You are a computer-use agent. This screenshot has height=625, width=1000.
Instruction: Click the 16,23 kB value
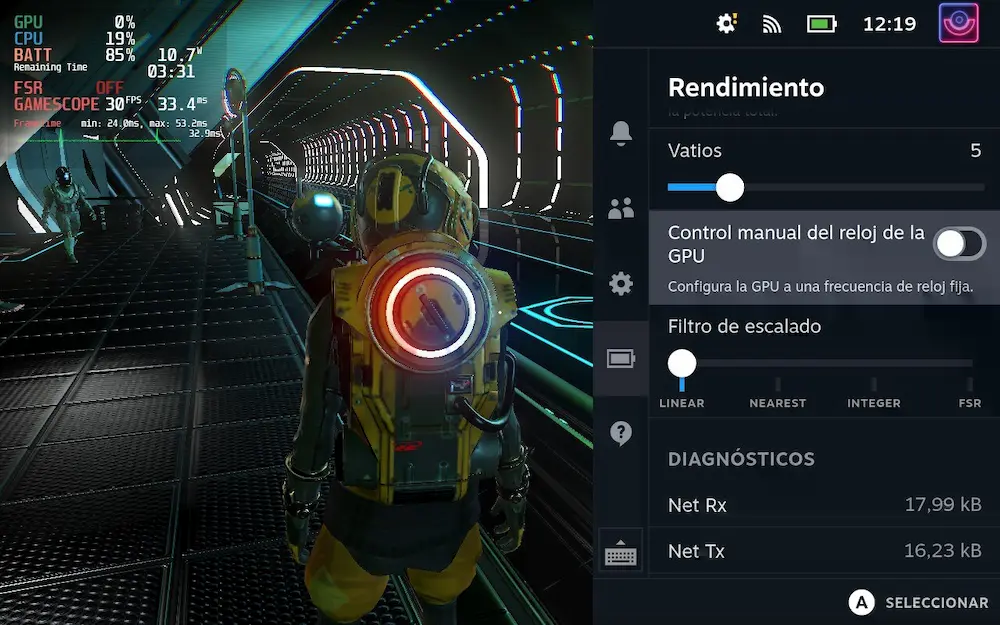(x=943, y=551)
